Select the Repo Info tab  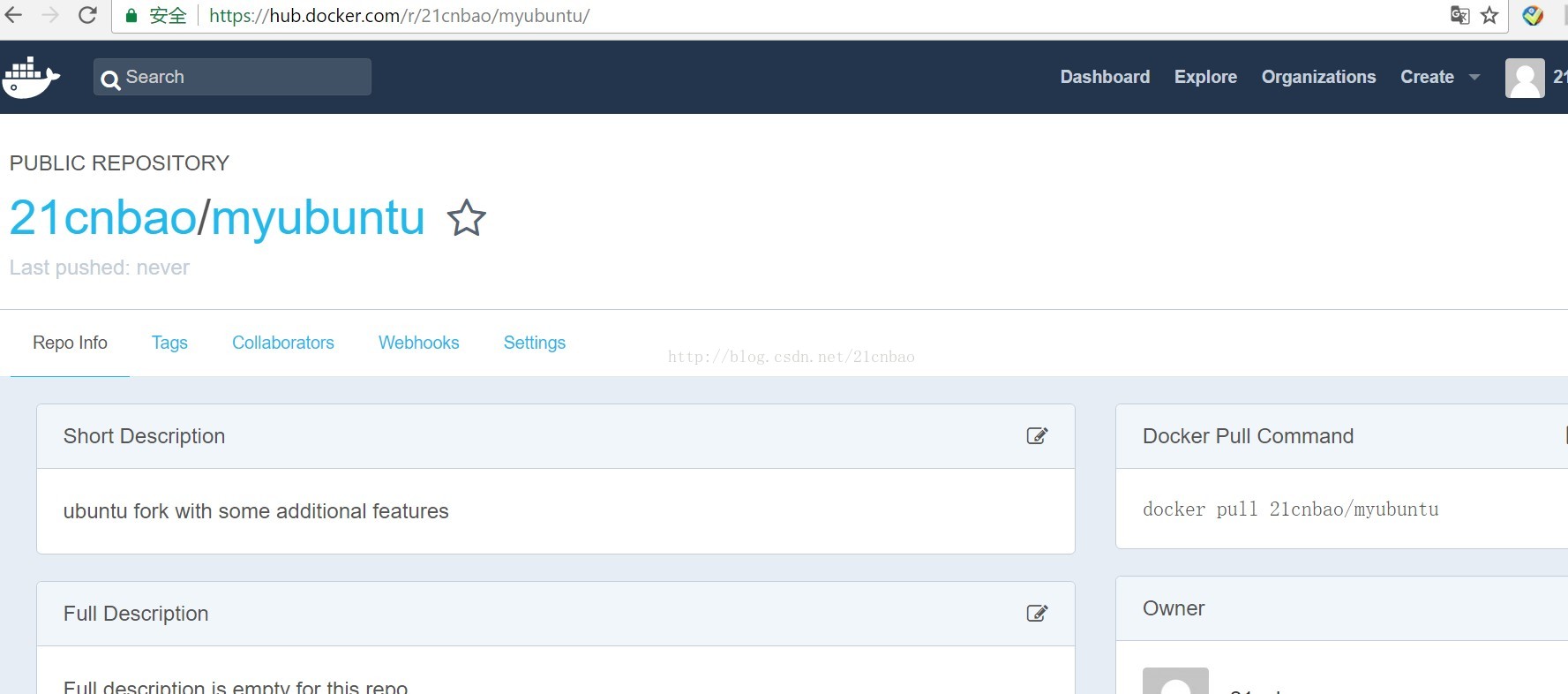click(70, 343)
